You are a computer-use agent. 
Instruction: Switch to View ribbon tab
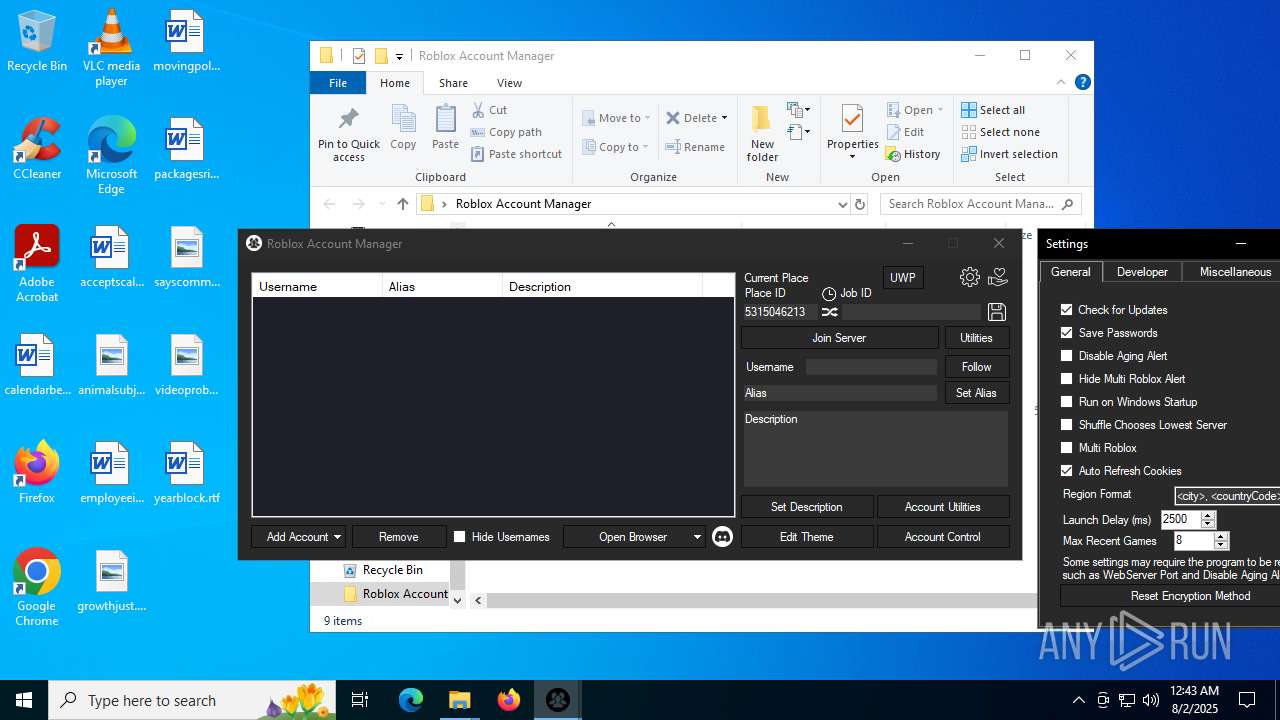pyautogui.click(x=509, y=83)
